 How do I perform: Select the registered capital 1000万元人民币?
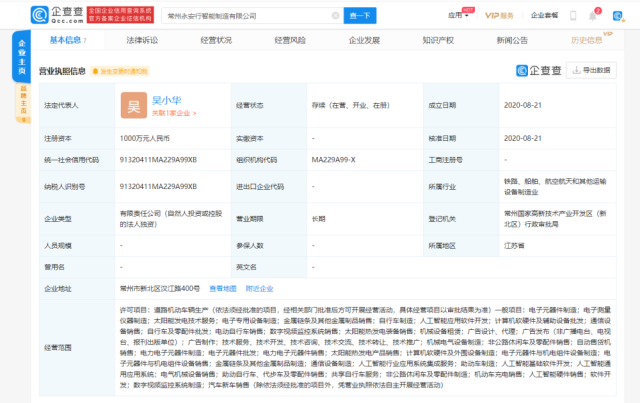pos(144,138)
